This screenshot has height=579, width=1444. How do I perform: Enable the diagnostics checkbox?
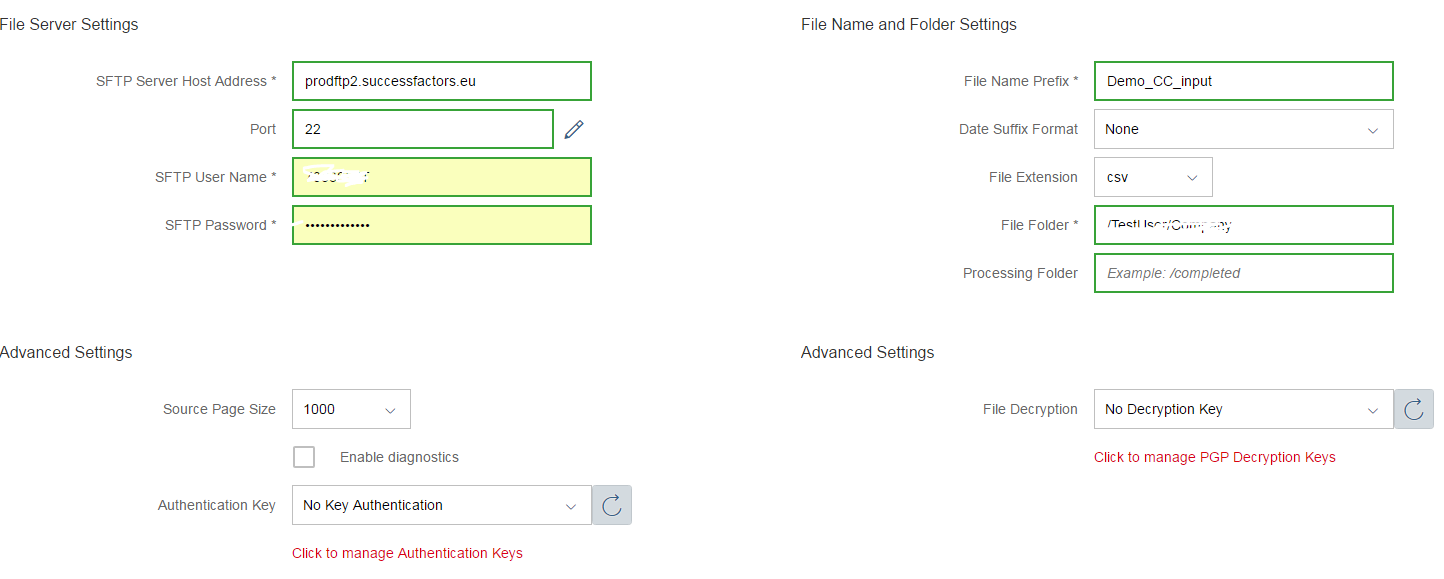[304, 457]
